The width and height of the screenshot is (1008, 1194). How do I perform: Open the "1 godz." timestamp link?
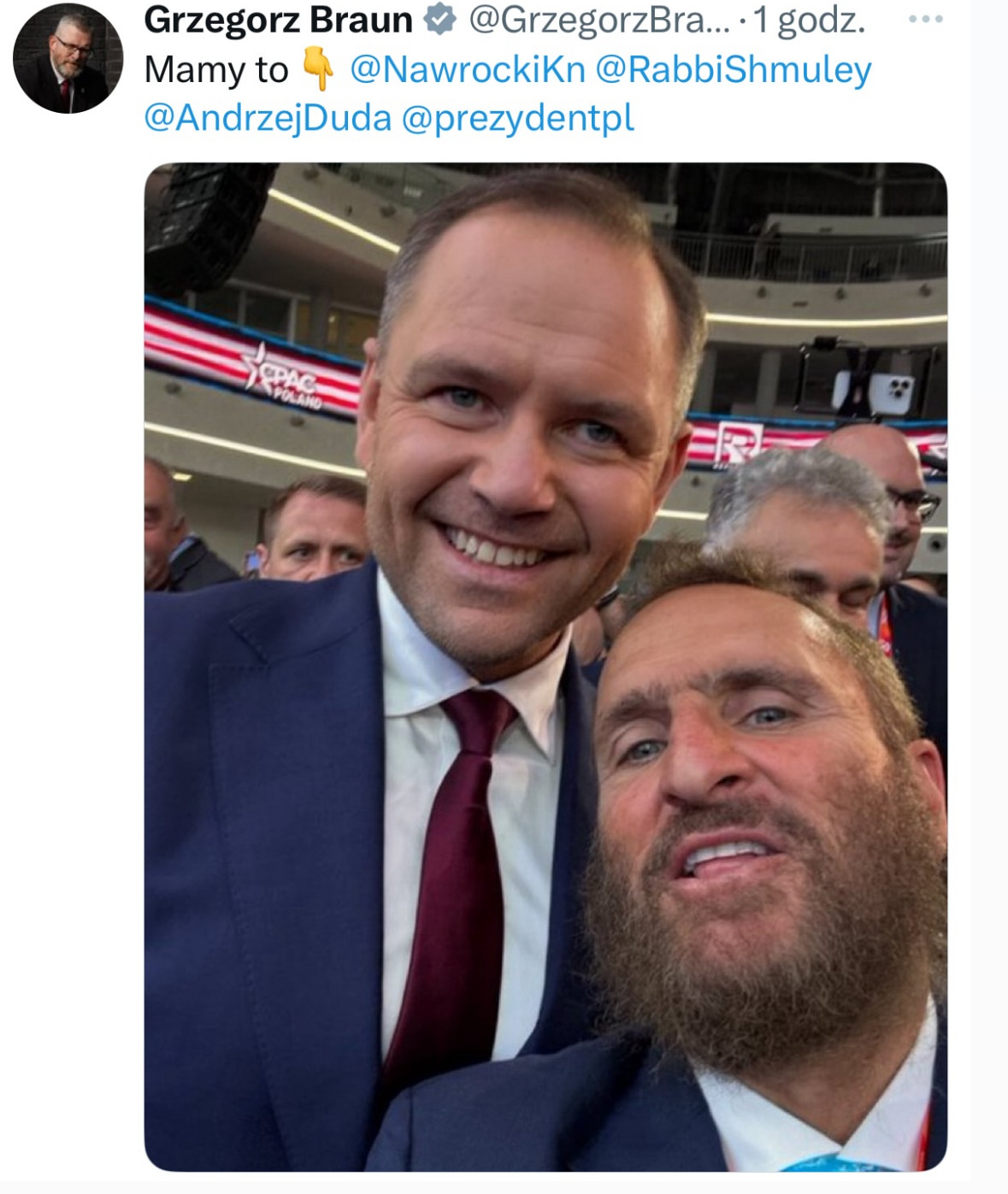coord(809,20)
